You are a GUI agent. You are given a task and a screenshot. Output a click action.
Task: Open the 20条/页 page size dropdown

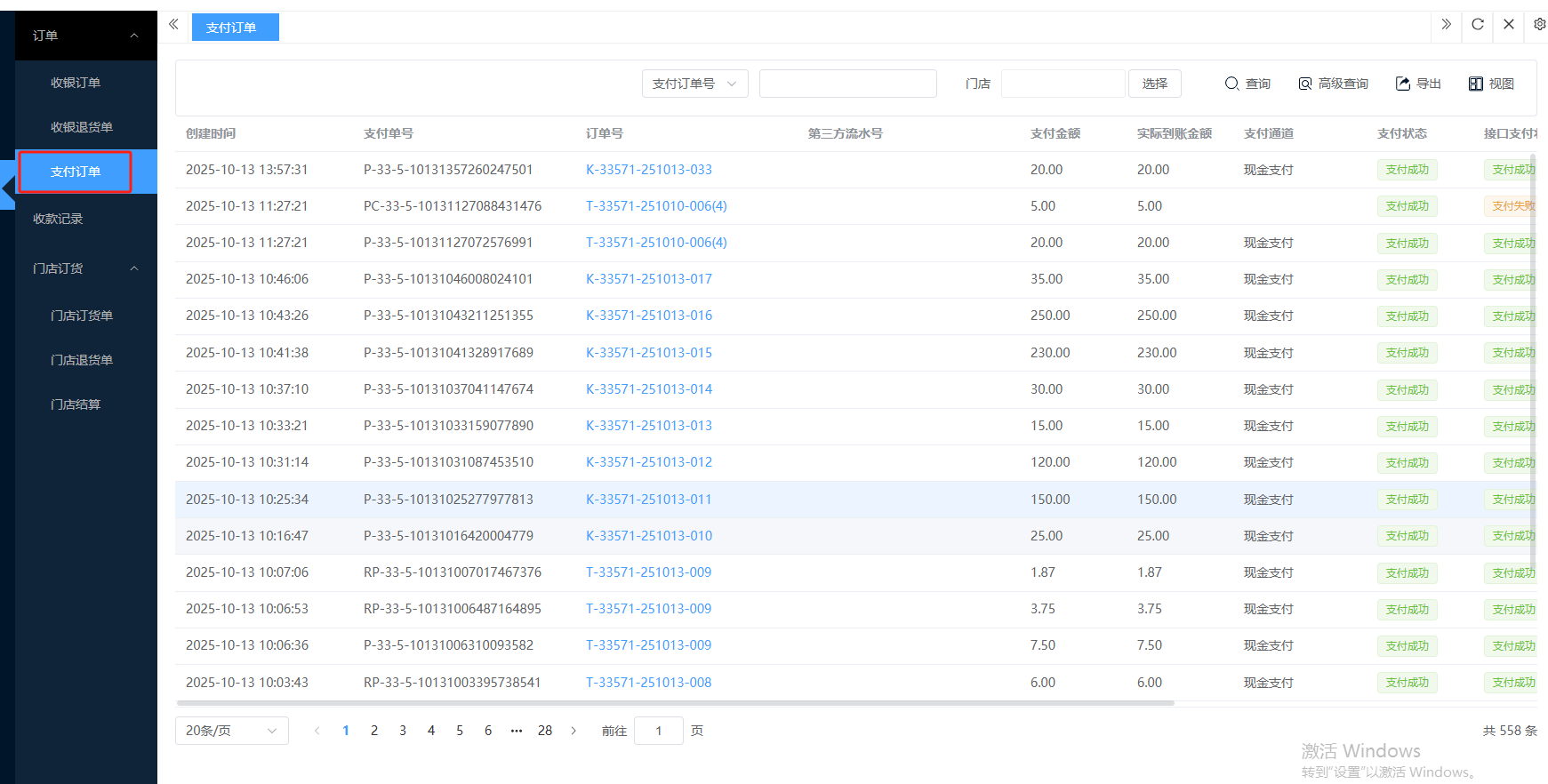pyautogui.click(x=231, y=731)
